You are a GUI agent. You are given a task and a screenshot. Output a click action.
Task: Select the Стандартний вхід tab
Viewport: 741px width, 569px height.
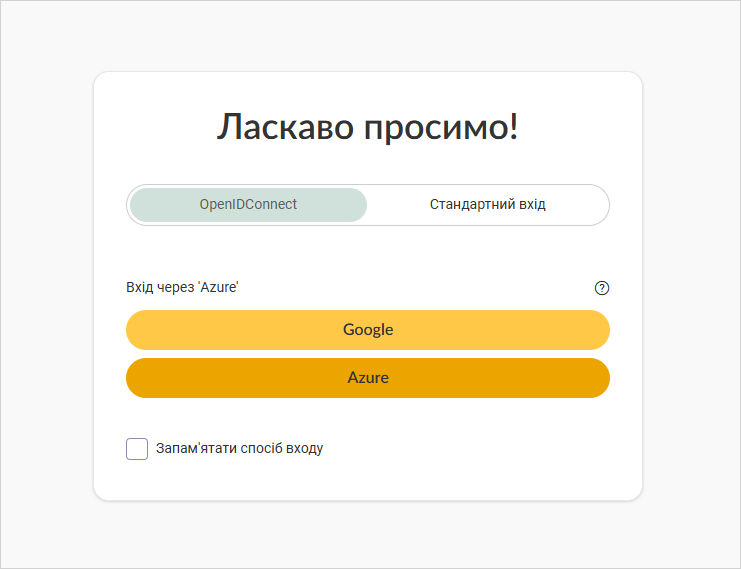487,205
